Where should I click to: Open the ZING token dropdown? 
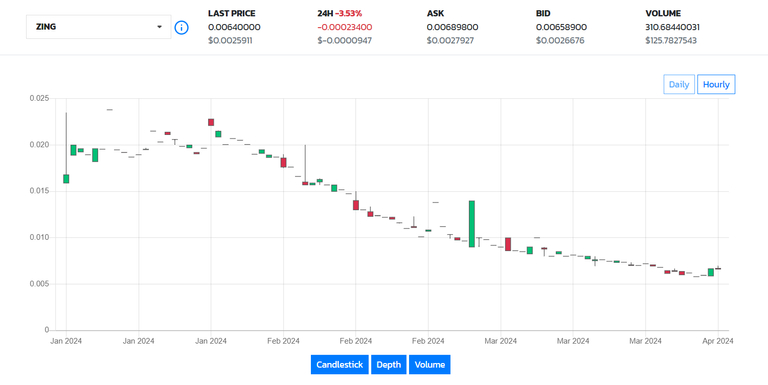[x=98, y=27]
